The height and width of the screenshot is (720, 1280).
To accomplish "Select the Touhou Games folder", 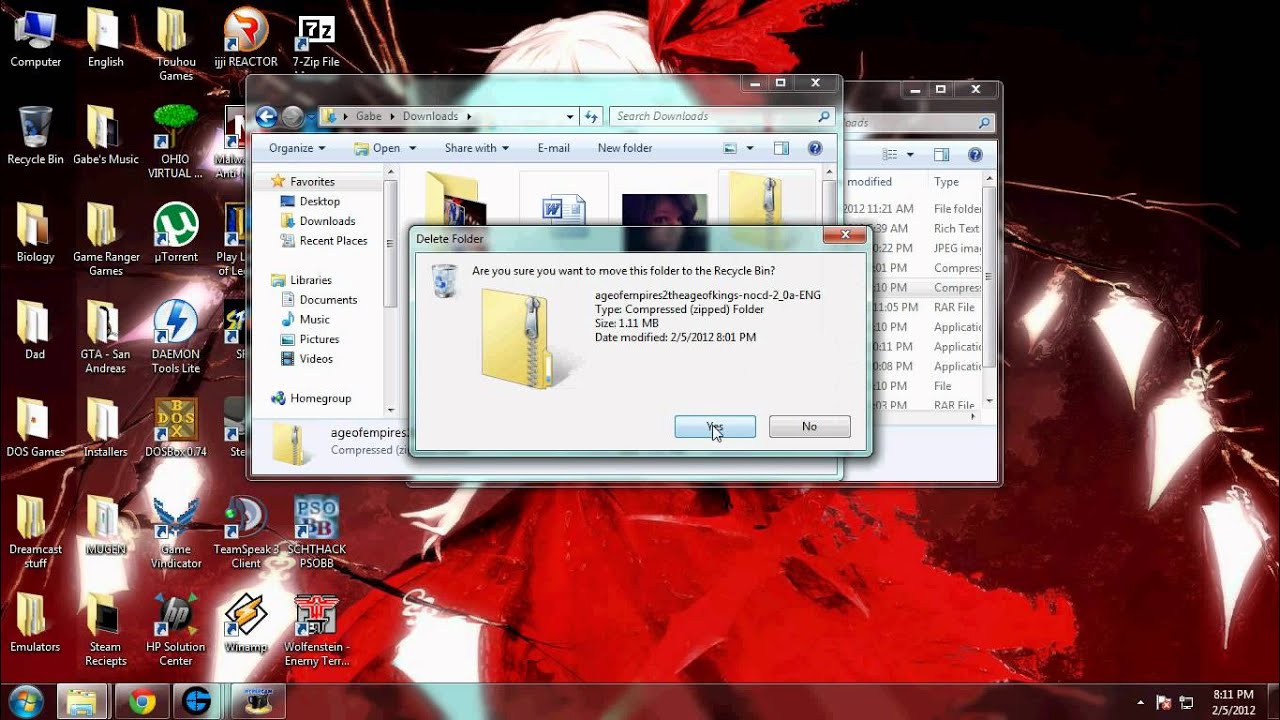I will pos(176,45).
